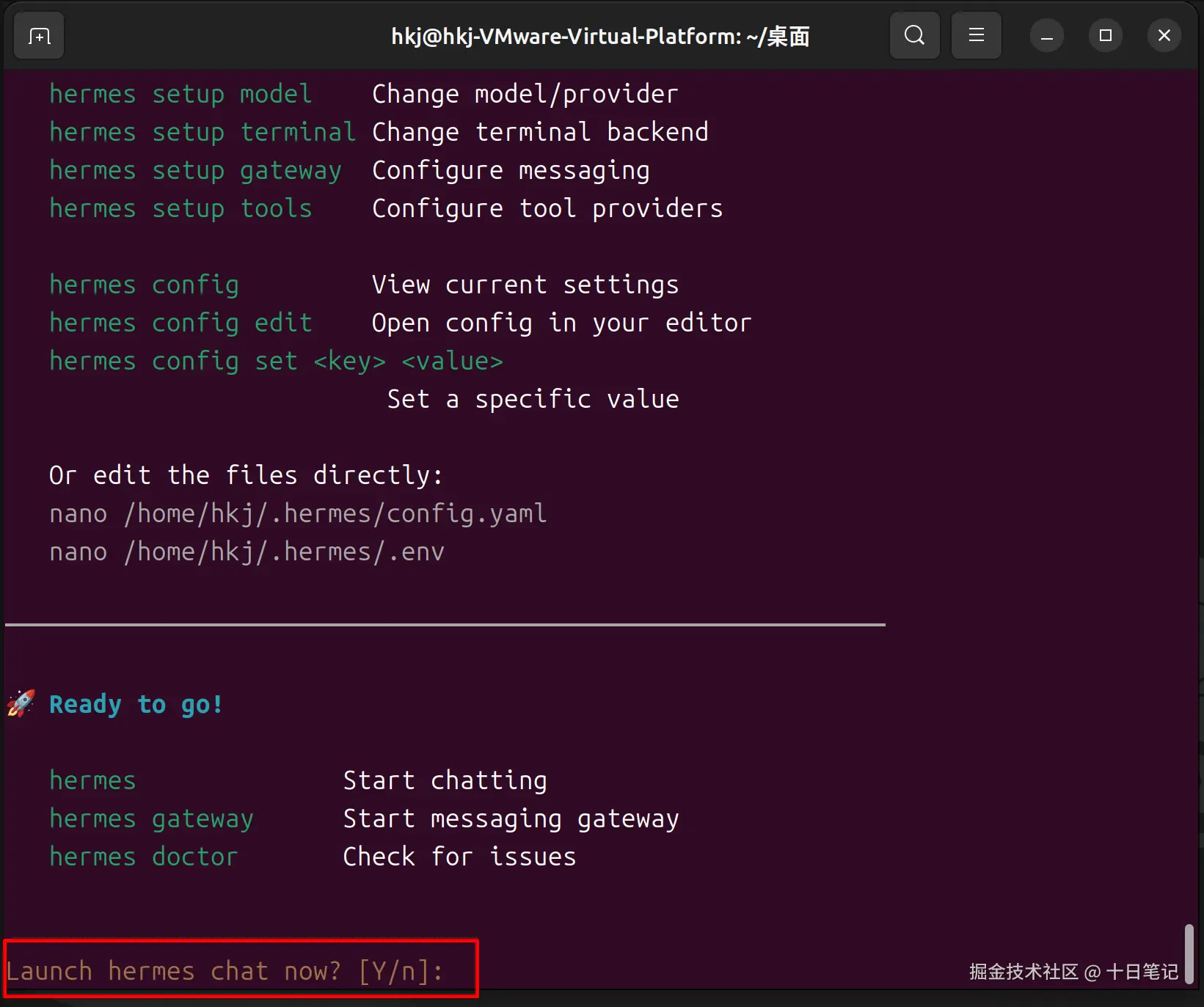Viewport: 1204px width, 1007px height.
Task: Click 'Check for issues' description
Action: tap(459, 857)
